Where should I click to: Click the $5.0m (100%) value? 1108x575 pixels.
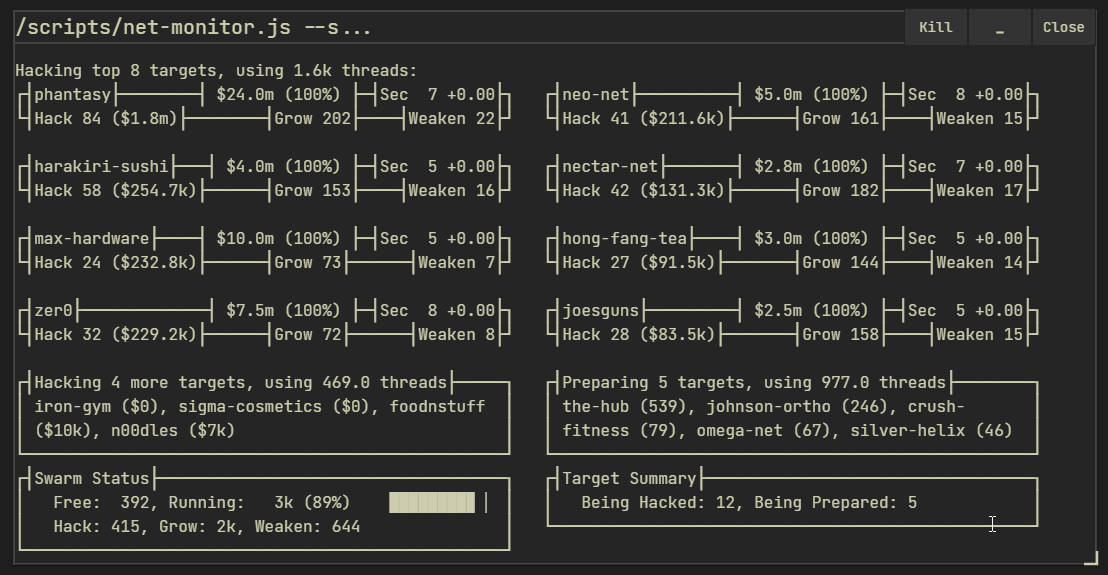(x=811, y=95)
